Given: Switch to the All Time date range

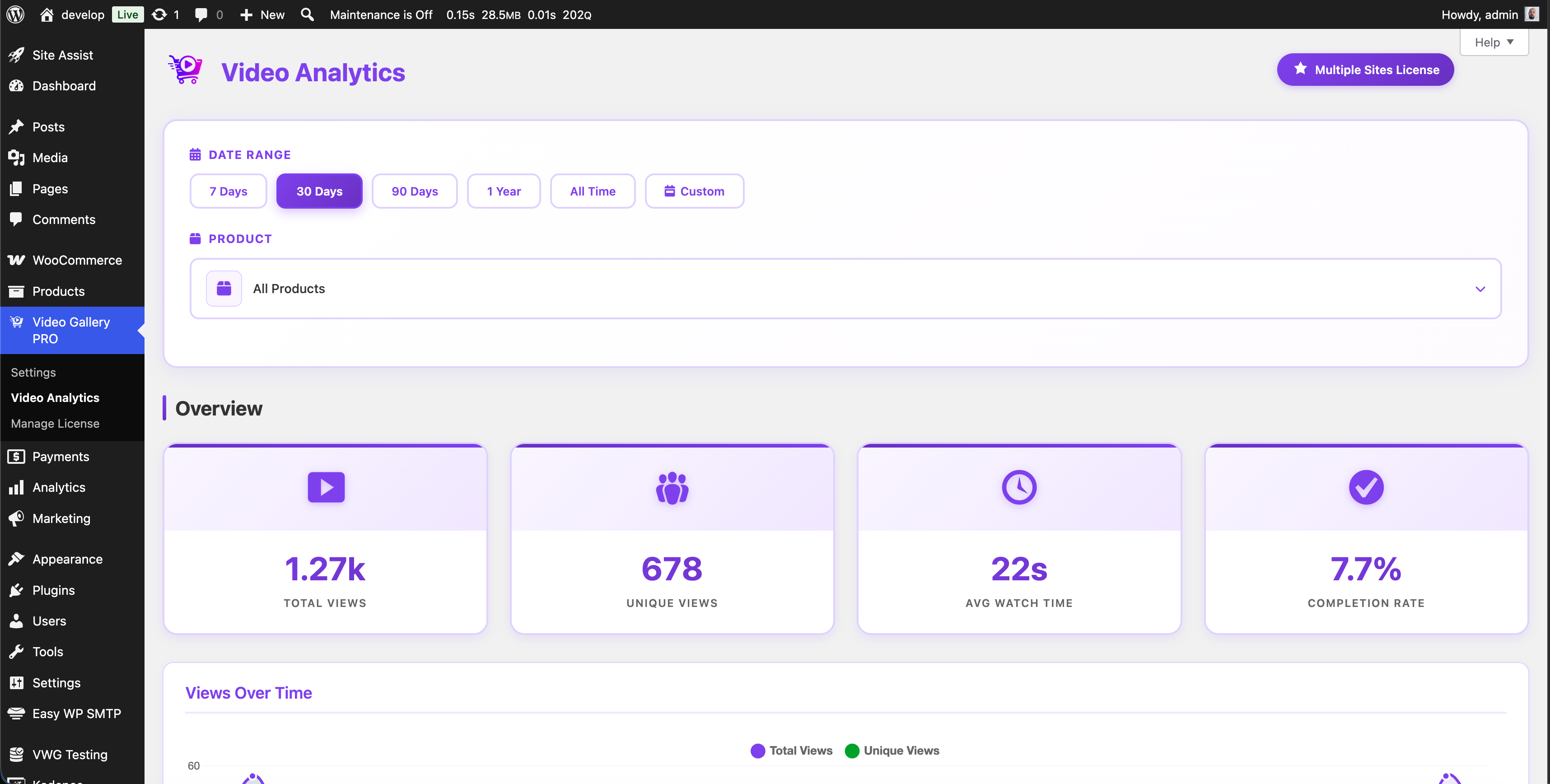Looking at the screenshot, I should tap(592, 191).
